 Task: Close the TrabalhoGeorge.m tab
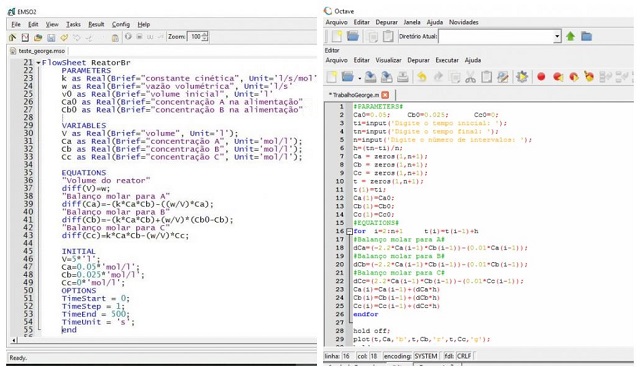[385, 95]
